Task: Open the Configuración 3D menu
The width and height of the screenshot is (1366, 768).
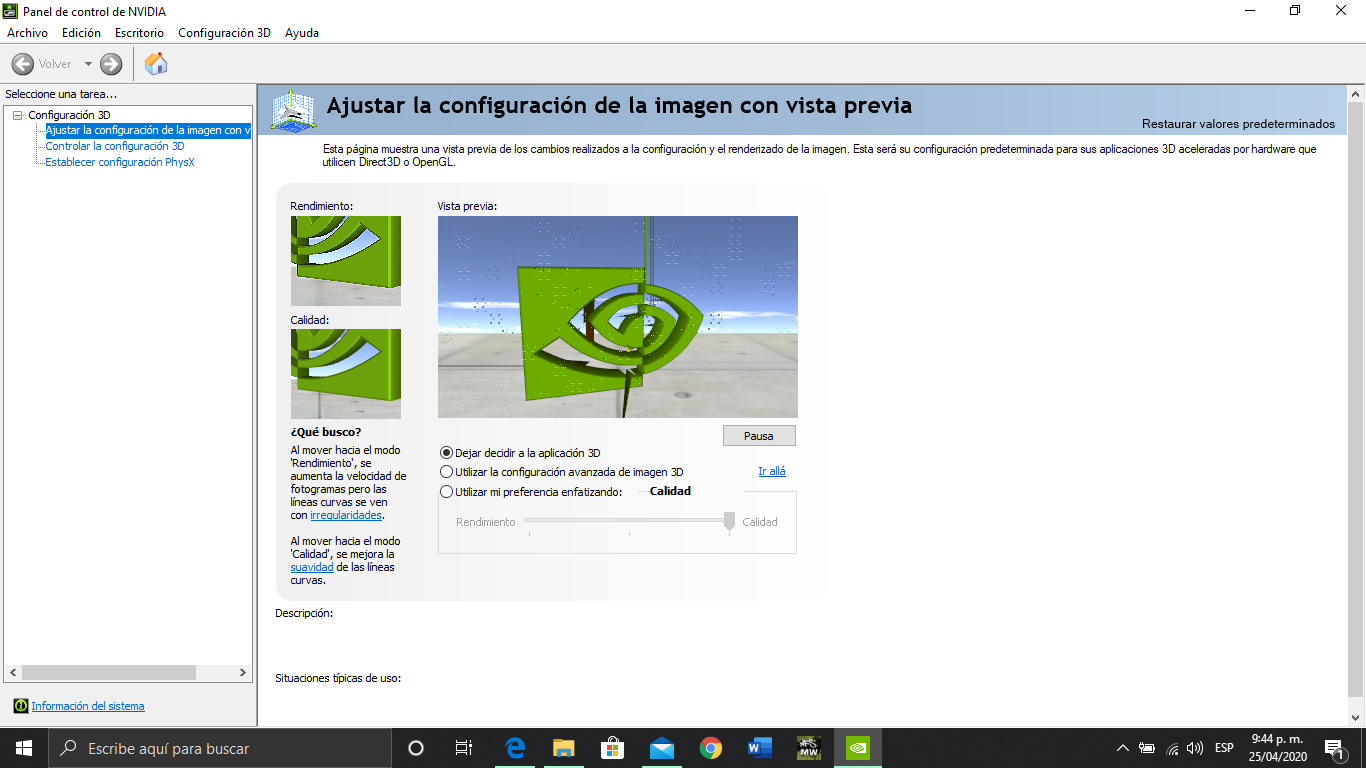Action: (224, 33)
